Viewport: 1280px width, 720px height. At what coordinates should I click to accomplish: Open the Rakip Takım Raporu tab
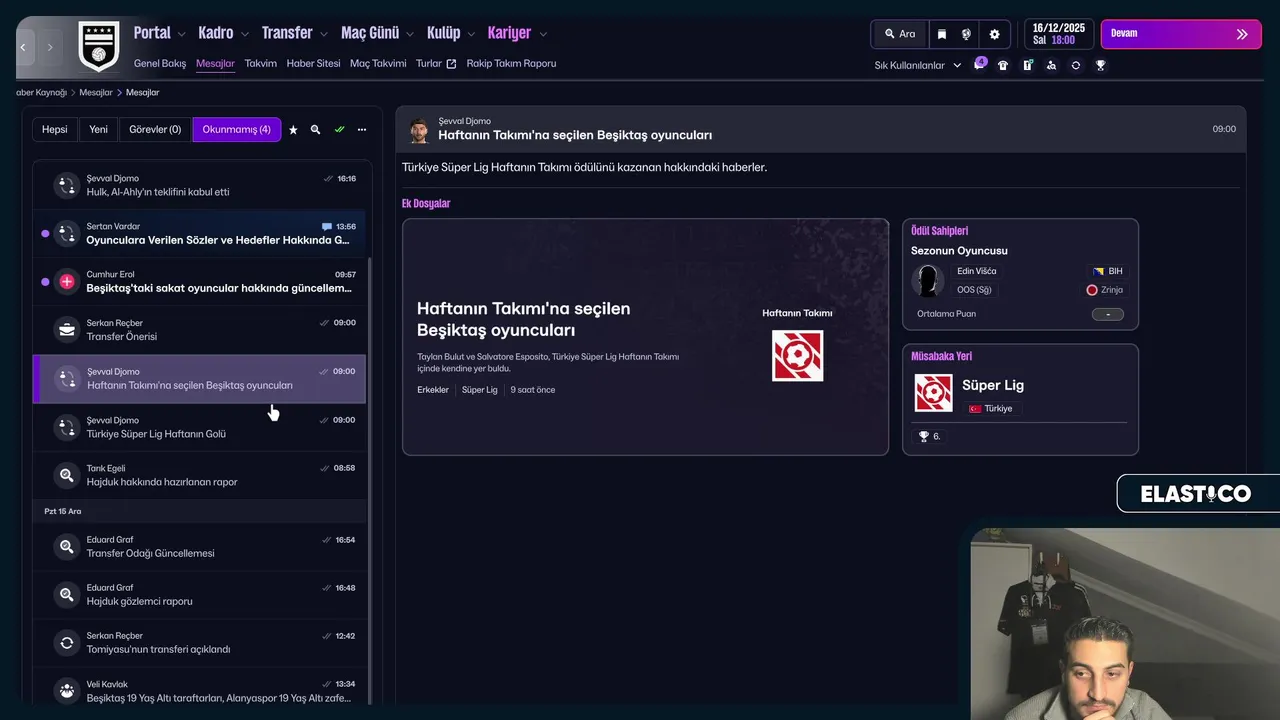point(511,63)
